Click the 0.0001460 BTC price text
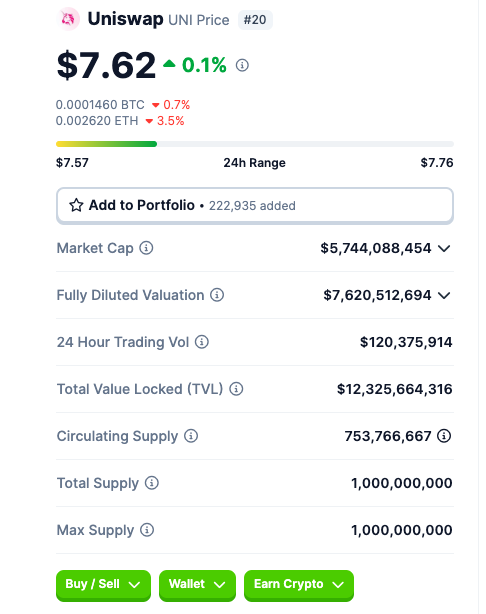 (x=100, y=105)
